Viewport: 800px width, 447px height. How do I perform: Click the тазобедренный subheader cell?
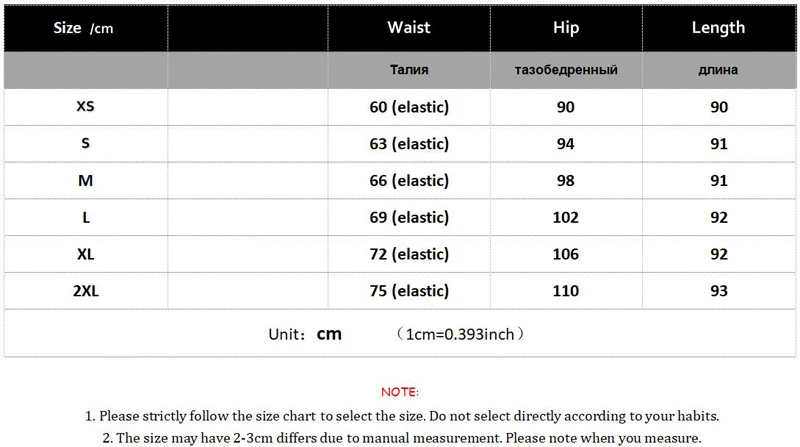pyautogui.click(x=566, y=70)
